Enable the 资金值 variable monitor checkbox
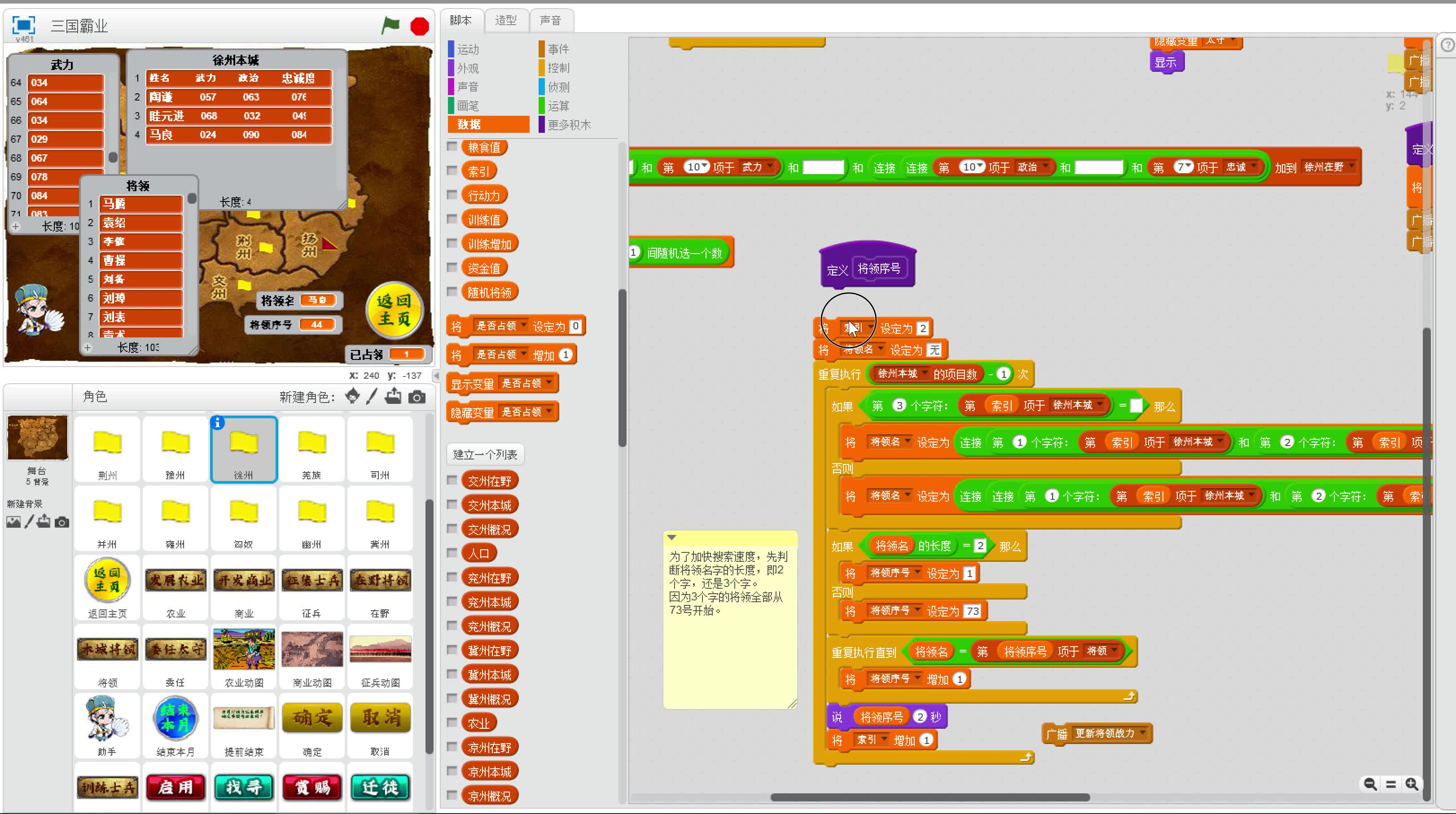The image size is (1456, 814). 452,267
